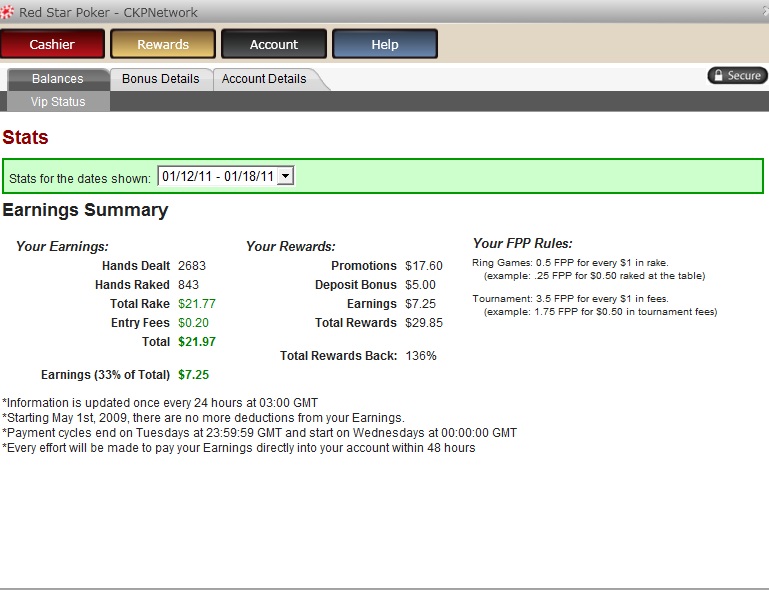The image size is (769, 590).
Task: Open the stats date range dropdown arrow
Action: [x=285, y=176]
